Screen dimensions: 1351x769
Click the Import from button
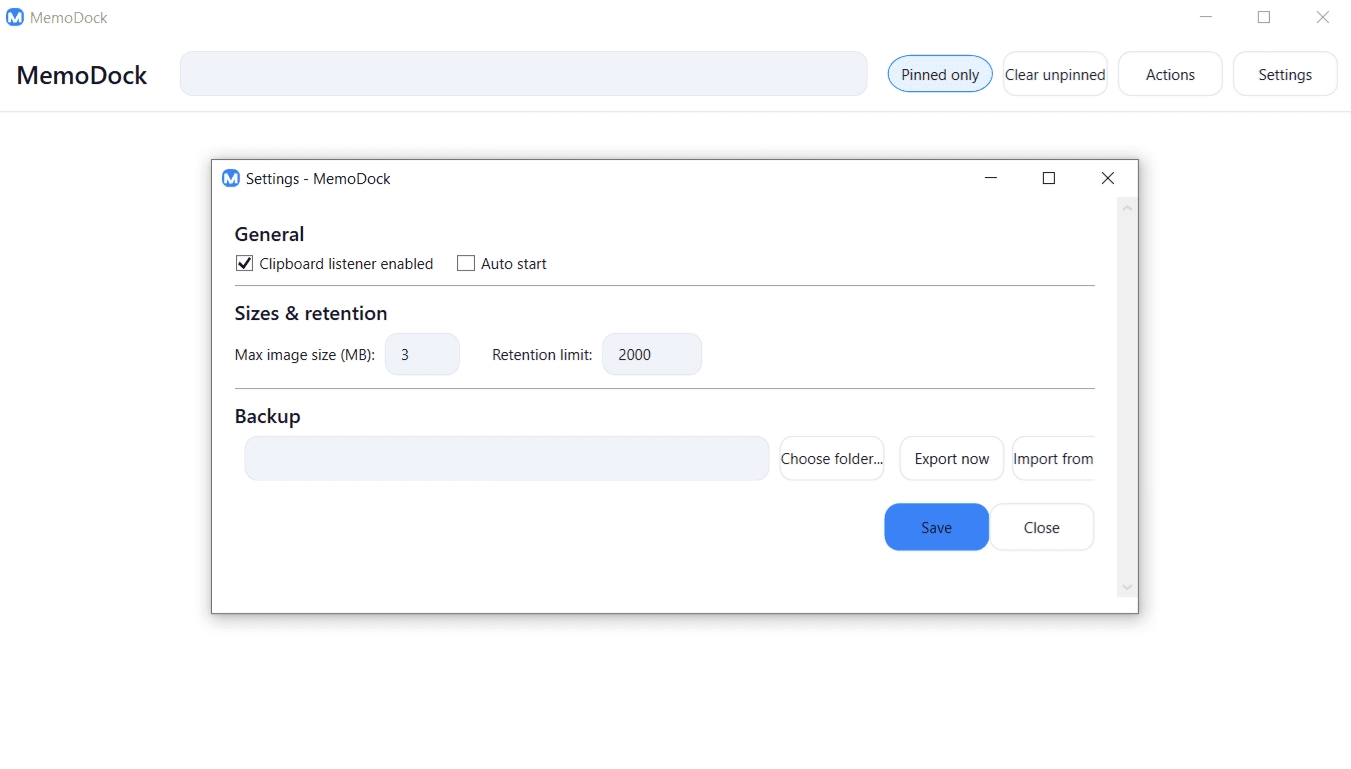point(1053,459)
